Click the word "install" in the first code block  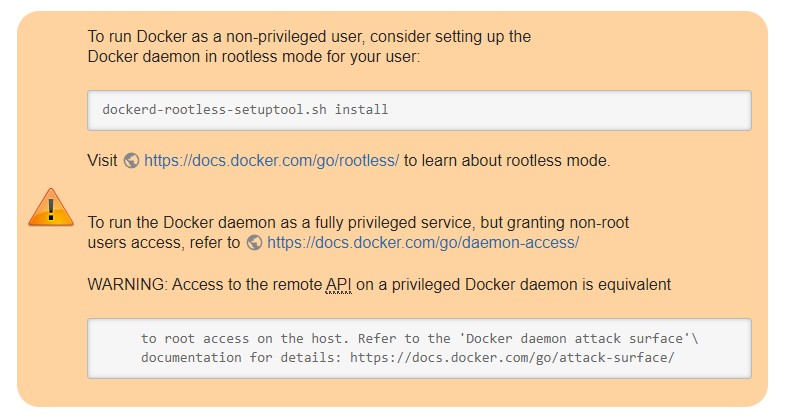[x=361, y=109]
